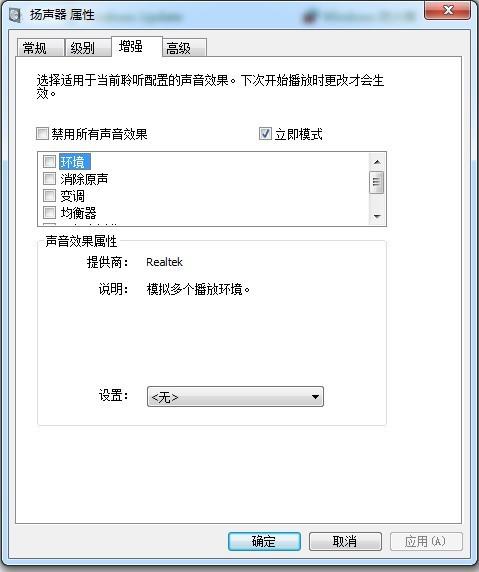Click the speaker icon in title bar

pos(15,15)
